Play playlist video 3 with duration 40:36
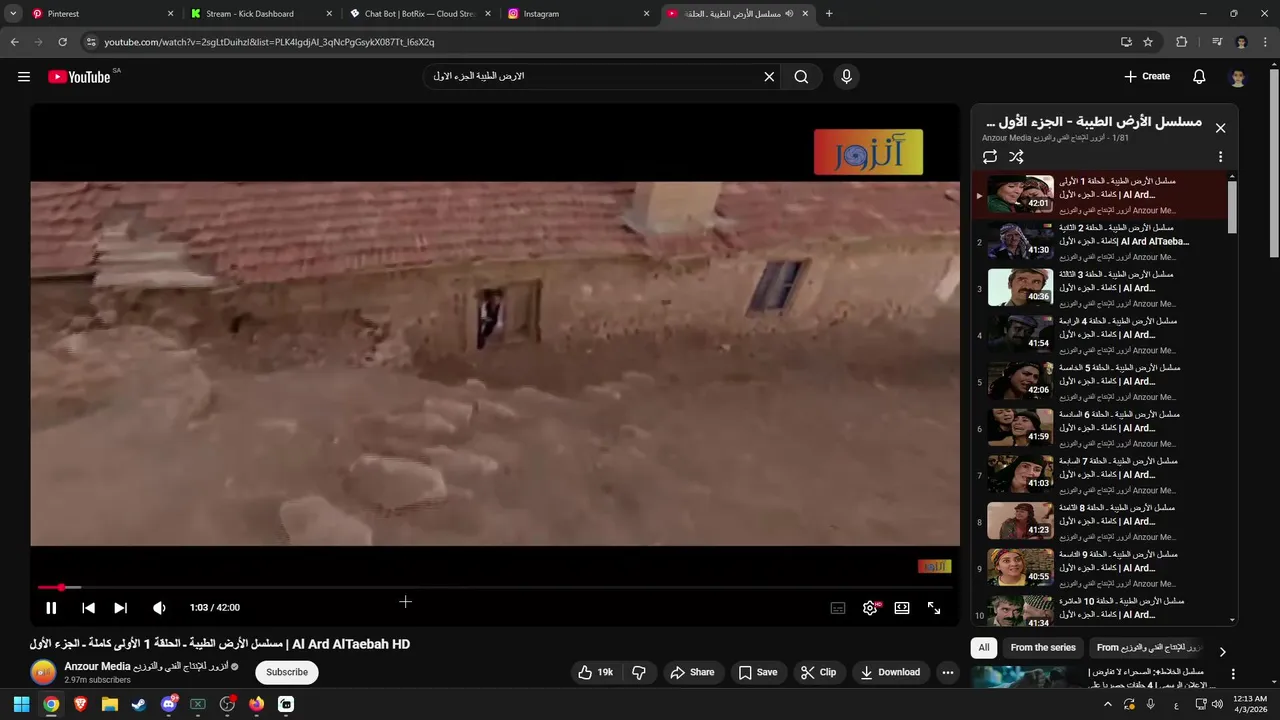 tap(1100, 289)
